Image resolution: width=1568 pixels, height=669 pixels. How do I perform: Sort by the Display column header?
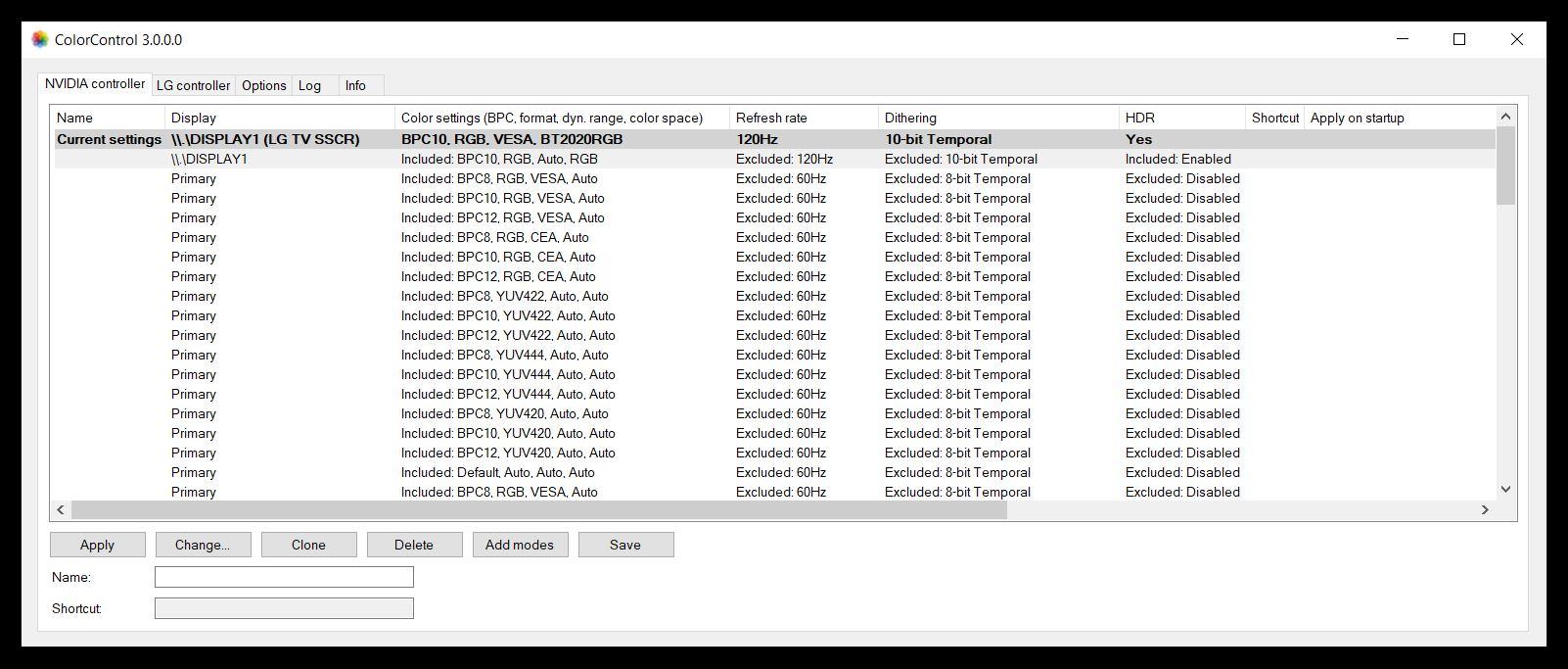point(279,118)
